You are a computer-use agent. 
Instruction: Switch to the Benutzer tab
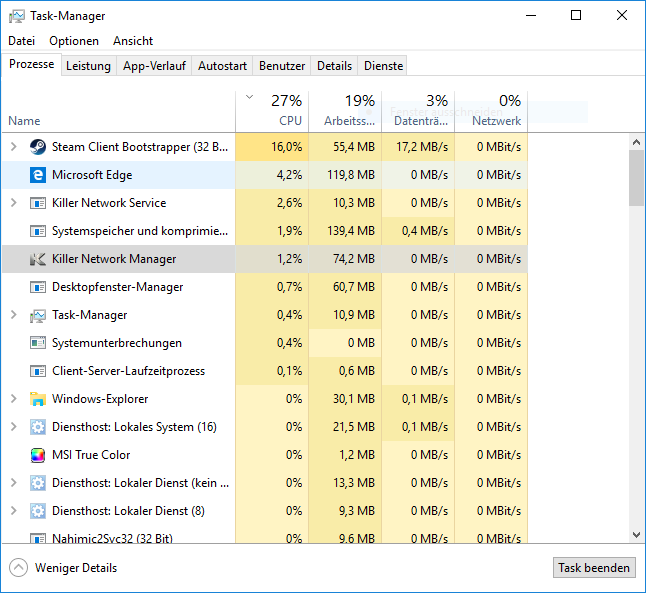[282, 66]
